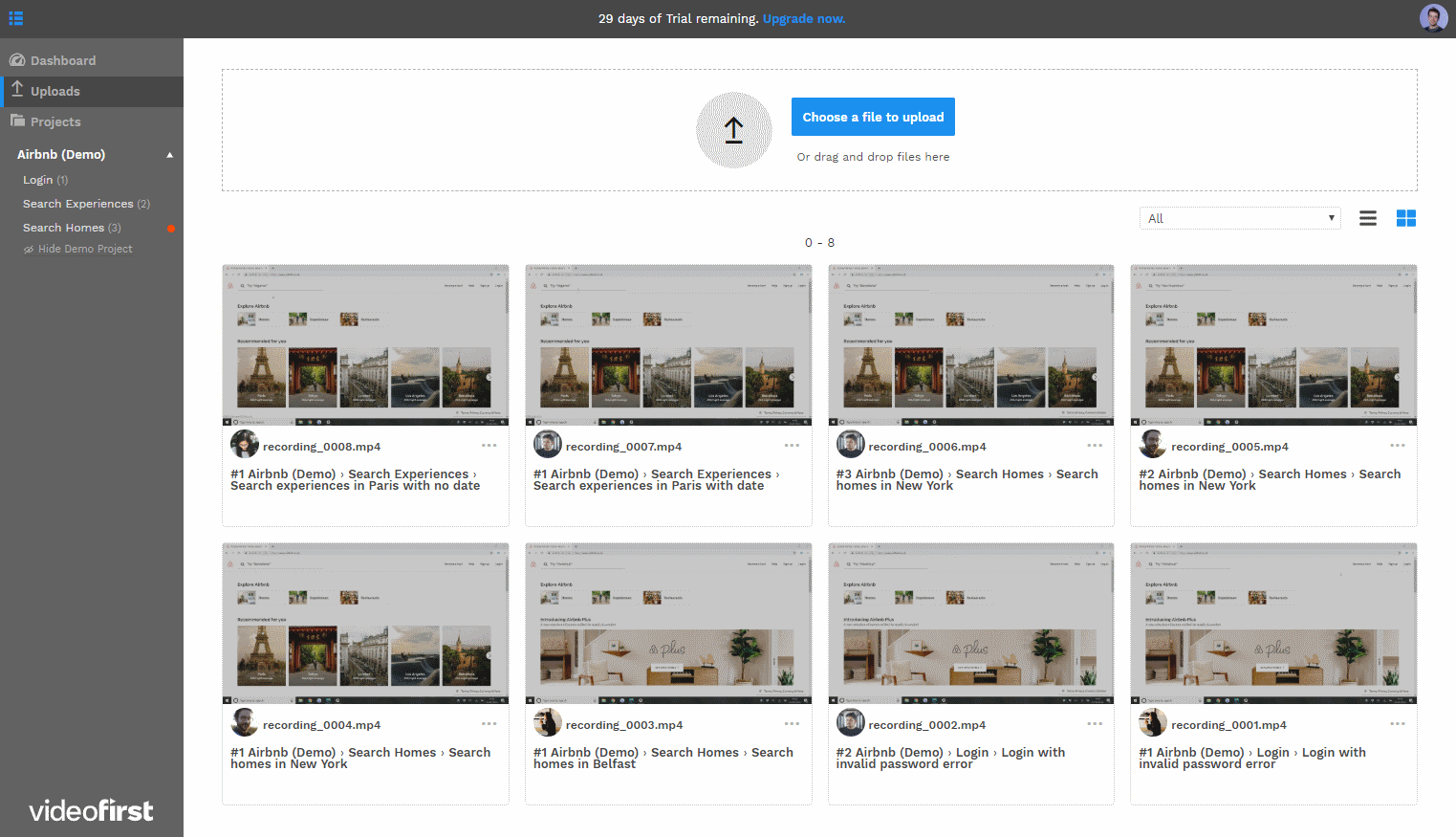
Task: Open more options for recording_0007.mp4
Action: pos(792,446)
